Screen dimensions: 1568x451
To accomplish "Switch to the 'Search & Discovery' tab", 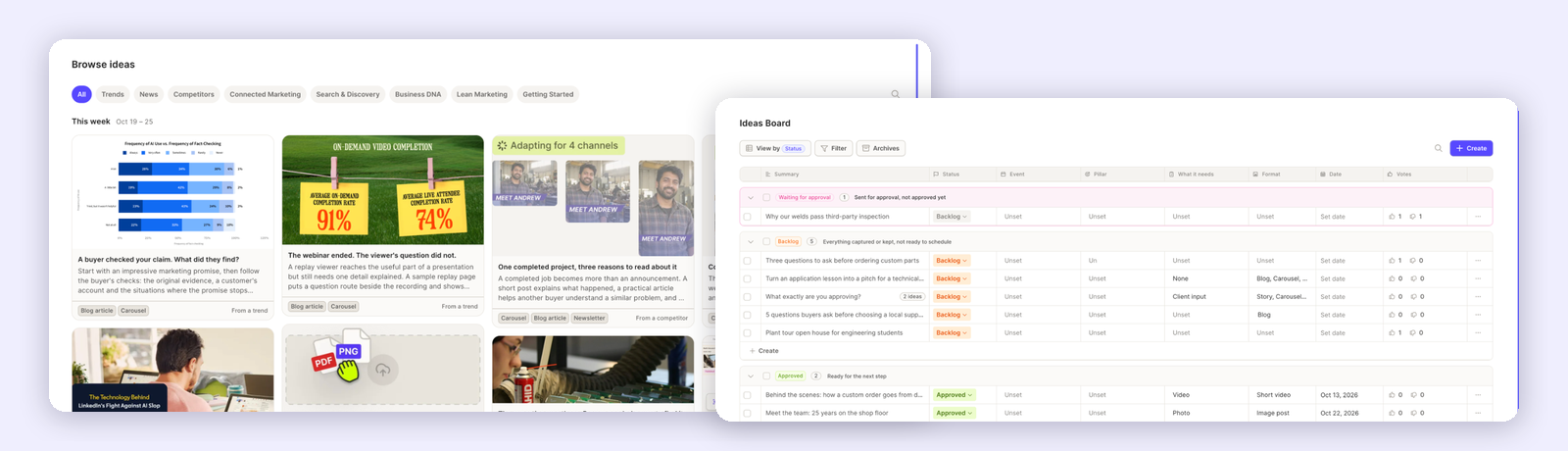I will (348, 94).
